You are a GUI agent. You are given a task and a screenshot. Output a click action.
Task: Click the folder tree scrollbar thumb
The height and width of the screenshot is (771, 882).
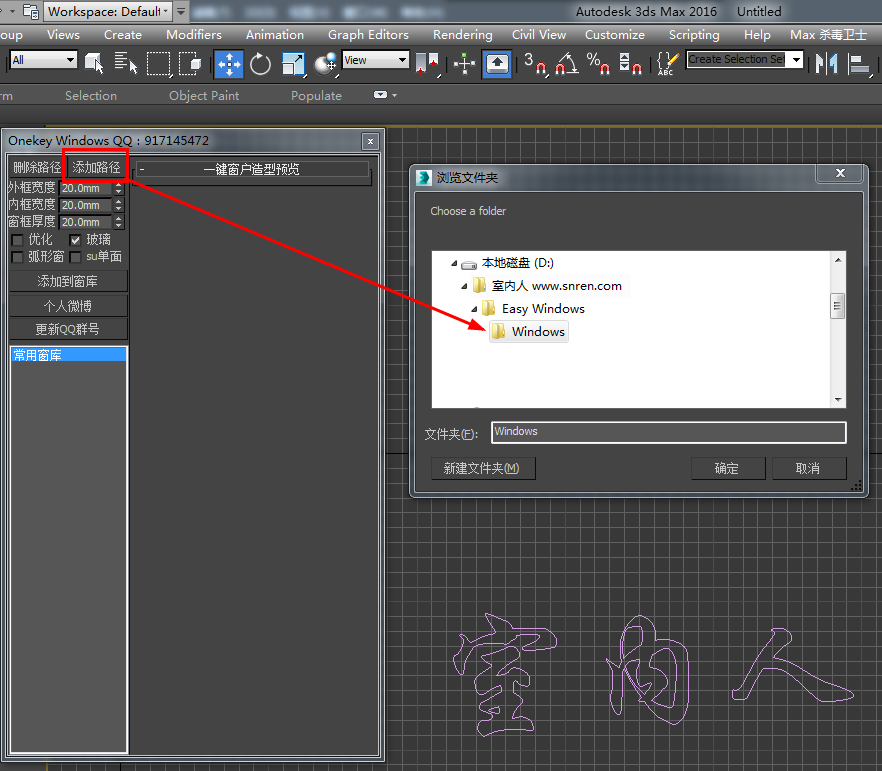[x=838, y=306]
